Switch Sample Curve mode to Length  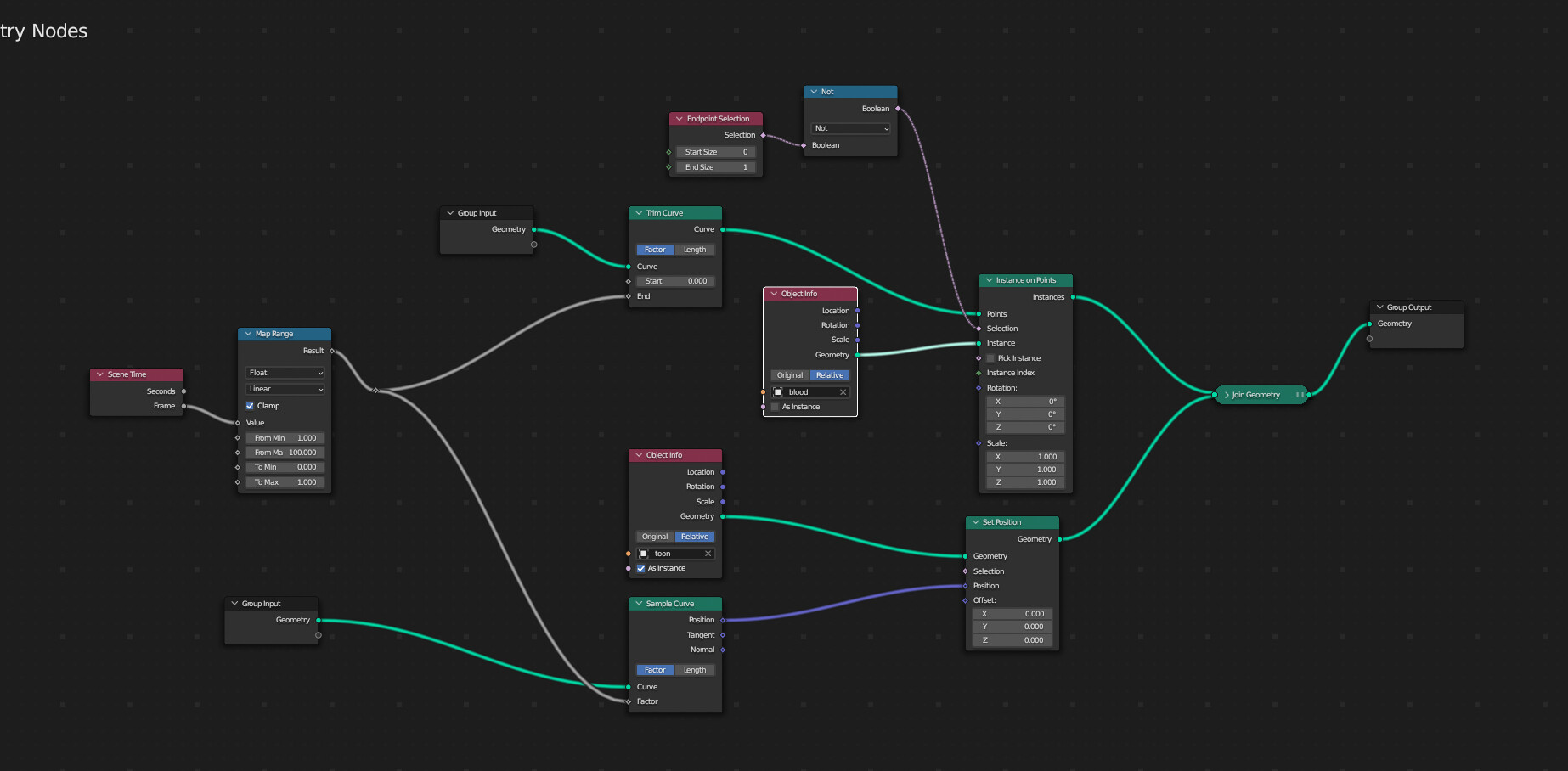695,670
